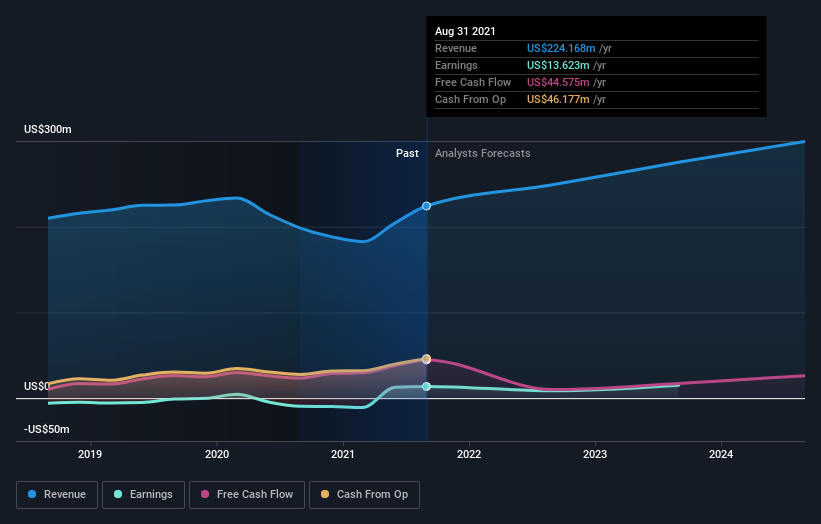The width and height of the screenshot is (821, 524).
Task: Click the blue Revenue legend dot
Action: coord(32,494)
